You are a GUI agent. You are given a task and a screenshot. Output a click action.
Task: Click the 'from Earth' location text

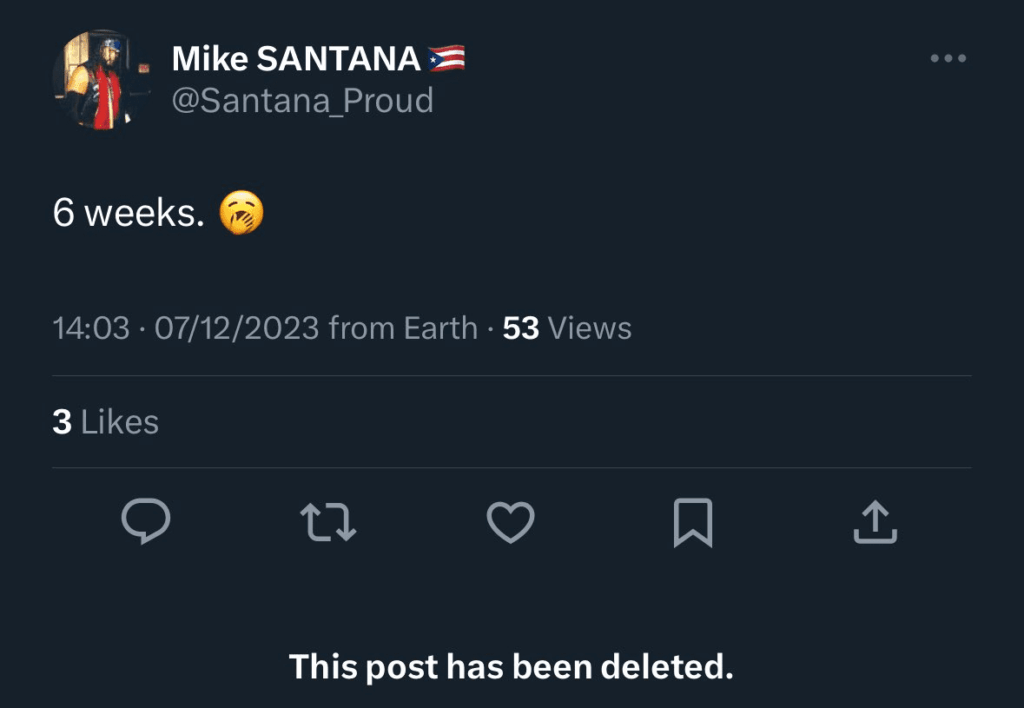403,328
